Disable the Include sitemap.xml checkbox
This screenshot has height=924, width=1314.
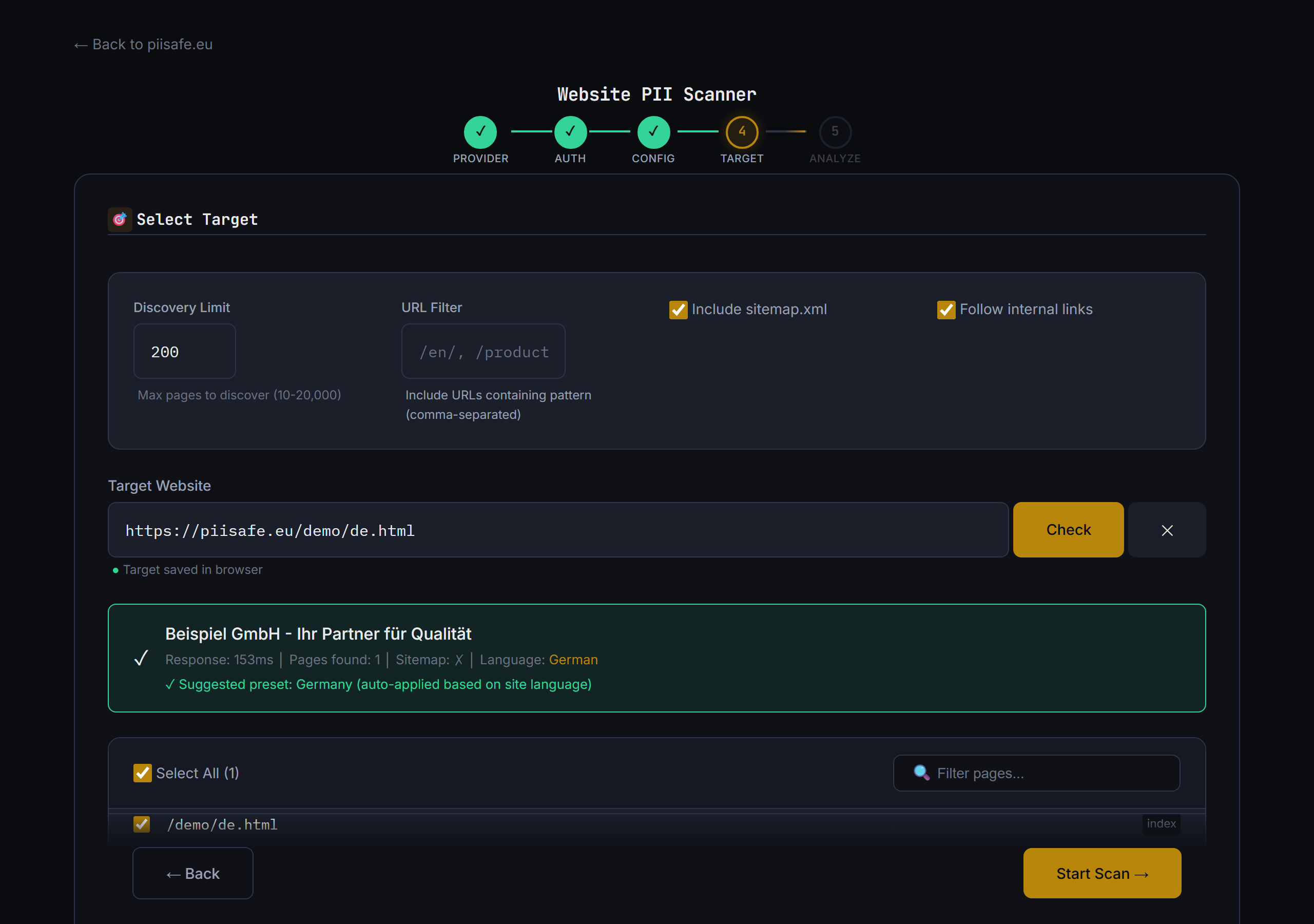pos(678,310)
